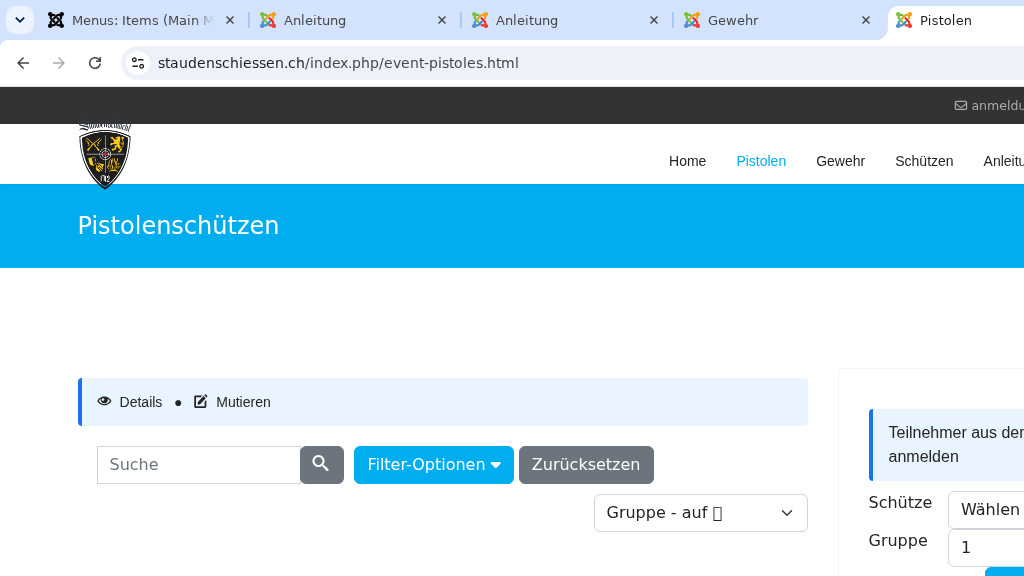The width and height of the screenshot is (1024, 576).
Task: Click the browser forward arrow
Action: click(59, 63)
